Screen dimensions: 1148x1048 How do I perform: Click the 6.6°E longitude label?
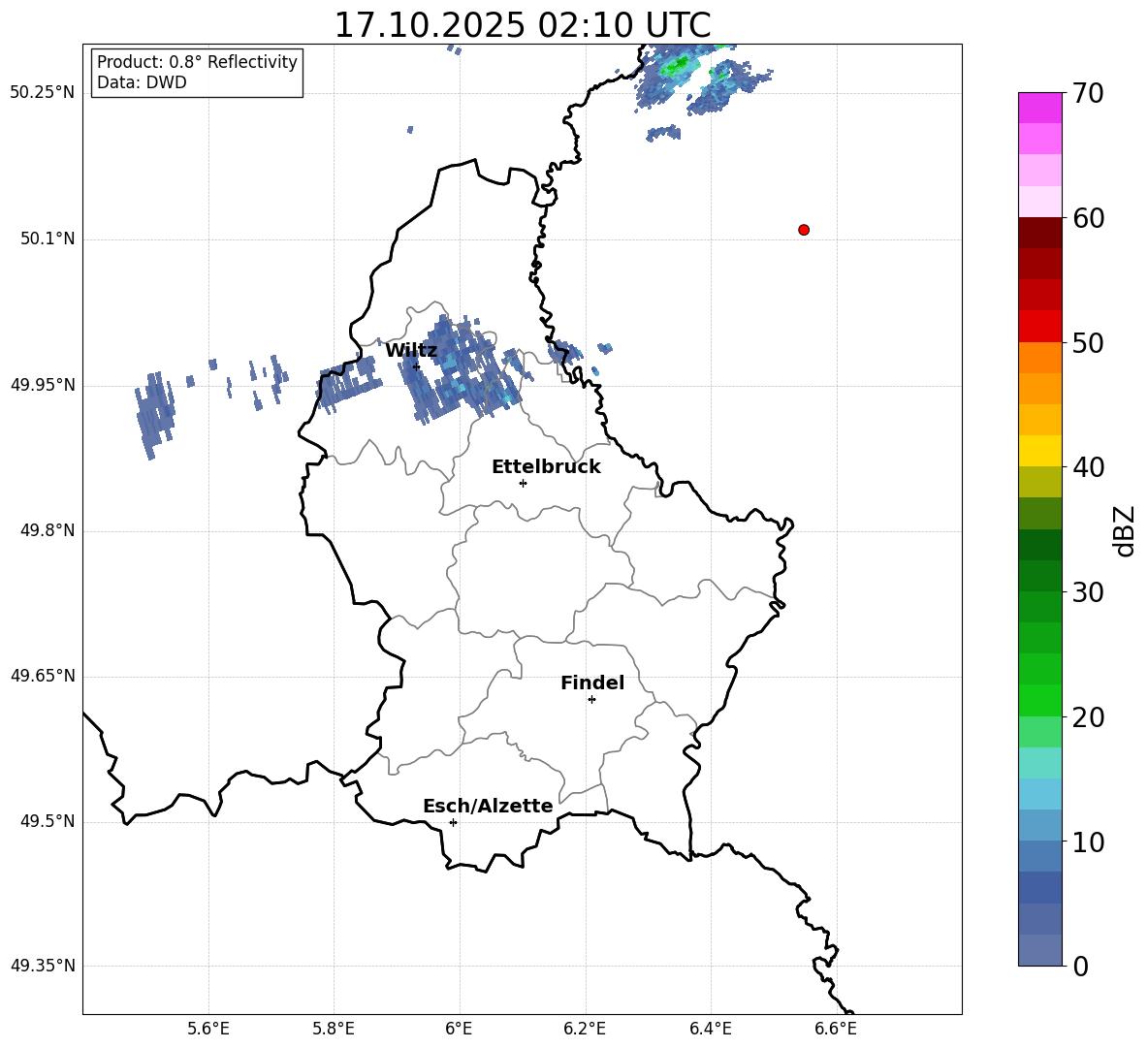(x=836, y=1029)
